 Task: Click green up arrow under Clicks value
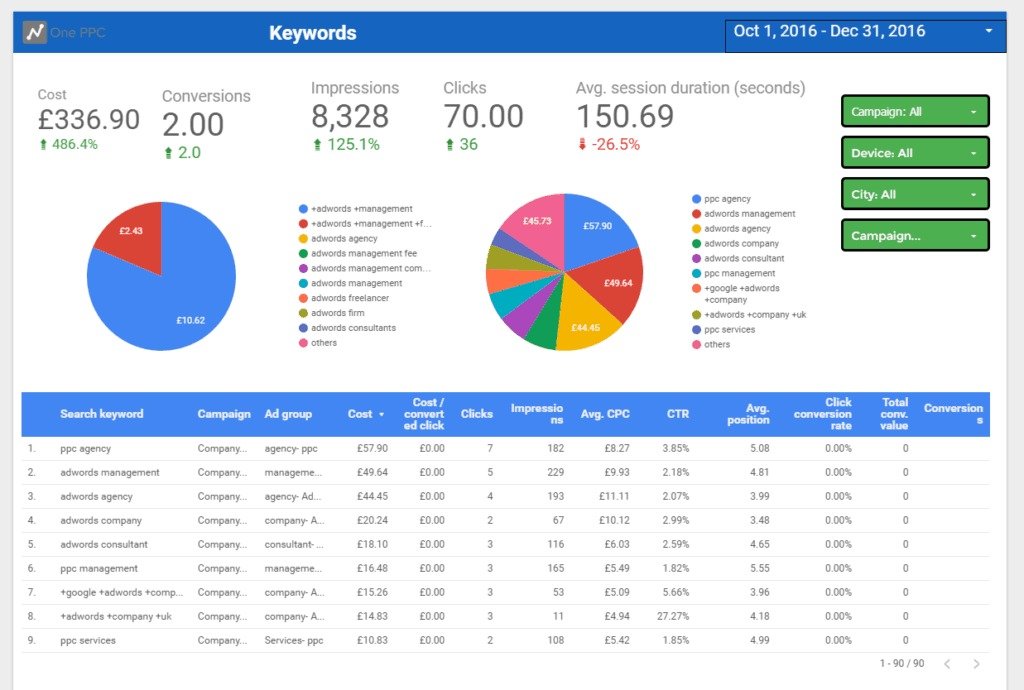[x=449, y=144]
